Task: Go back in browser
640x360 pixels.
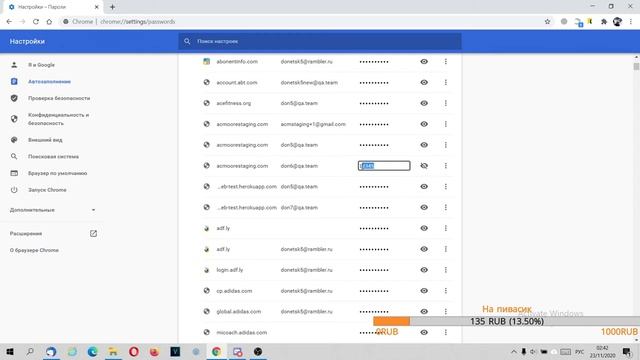Action: 9,22
